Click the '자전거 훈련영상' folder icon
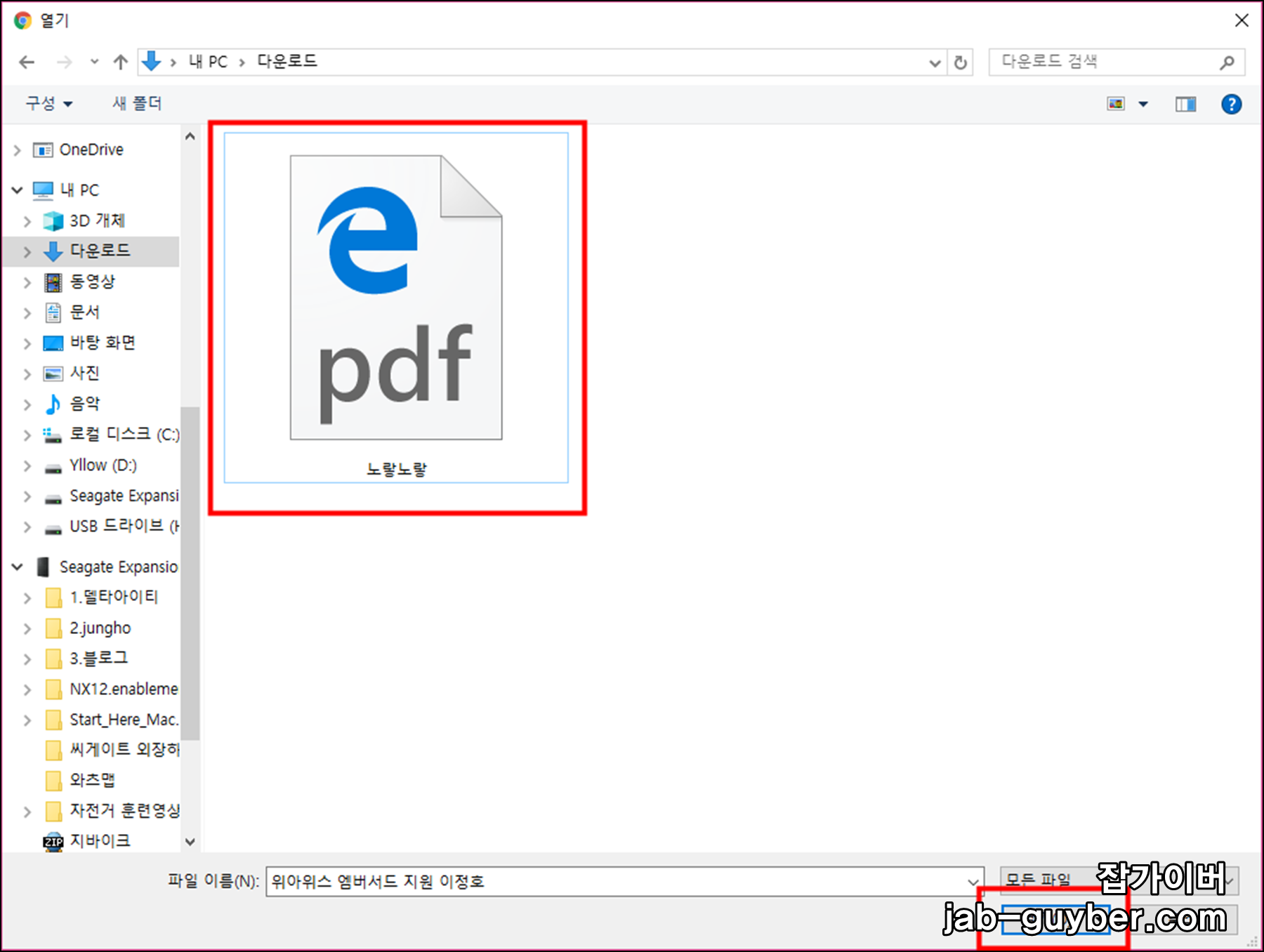Screen dimensions: 1264x952 point(53,812)
